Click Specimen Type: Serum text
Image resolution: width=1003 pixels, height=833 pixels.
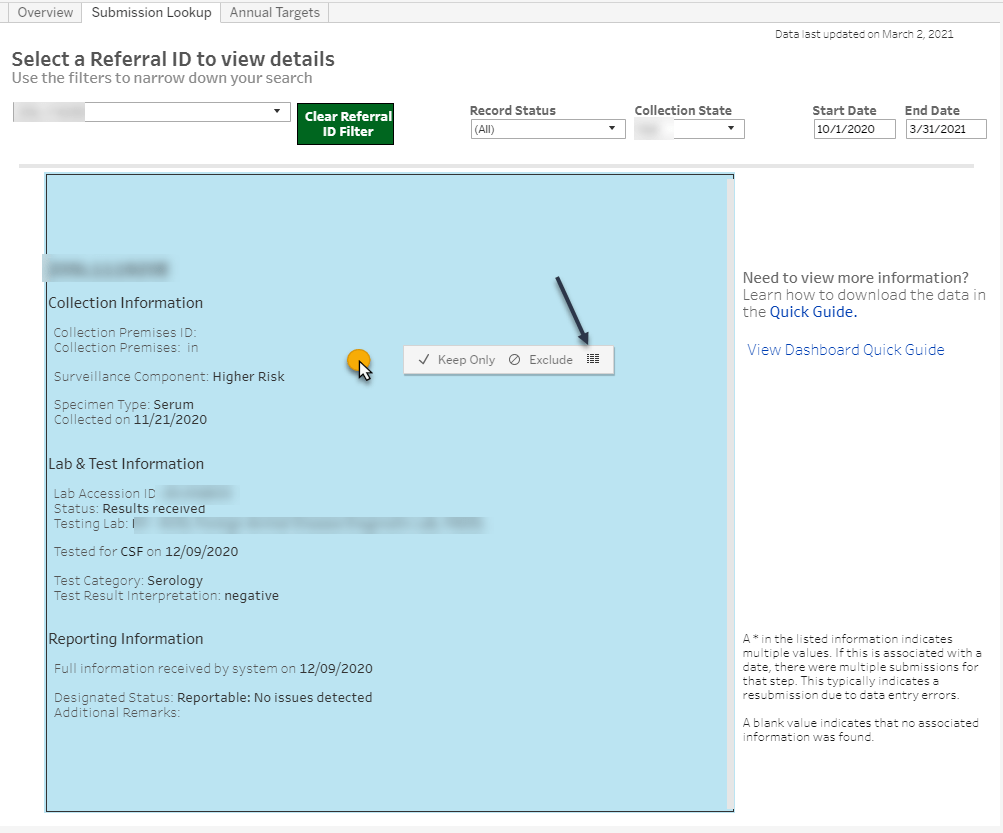click(123, 404)
